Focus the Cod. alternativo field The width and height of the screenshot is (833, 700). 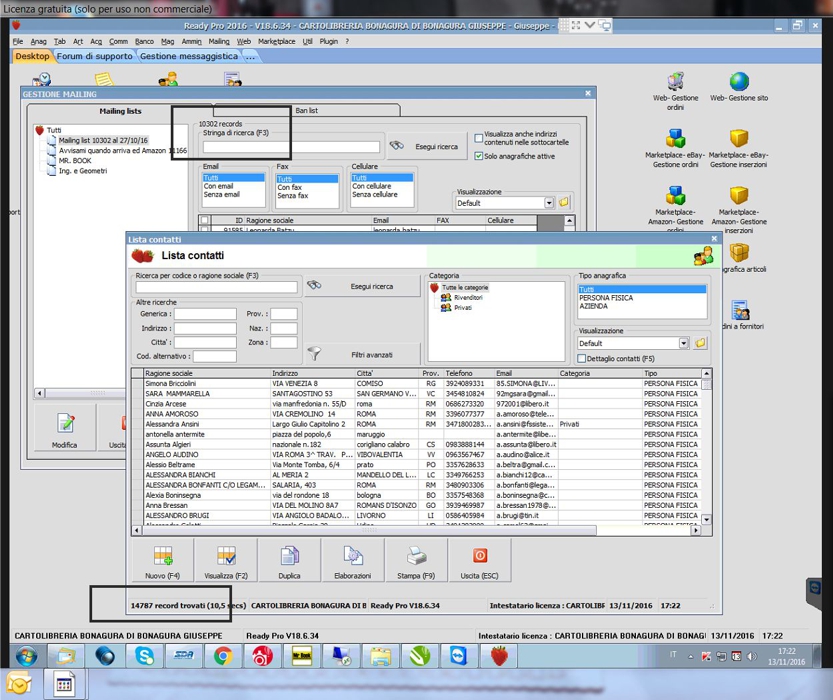tap(215, 356)
